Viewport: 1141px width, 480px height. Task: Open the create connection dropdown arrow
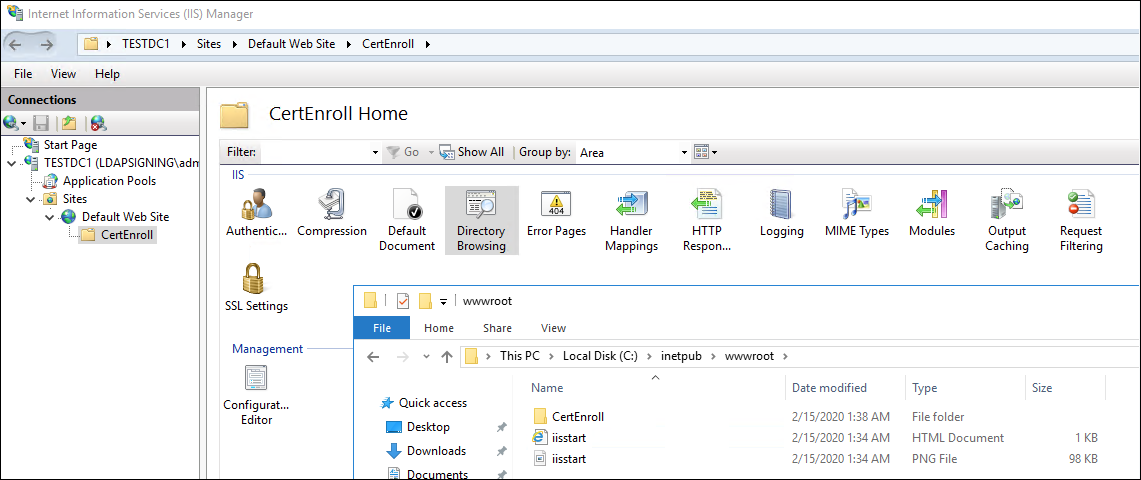23,124
